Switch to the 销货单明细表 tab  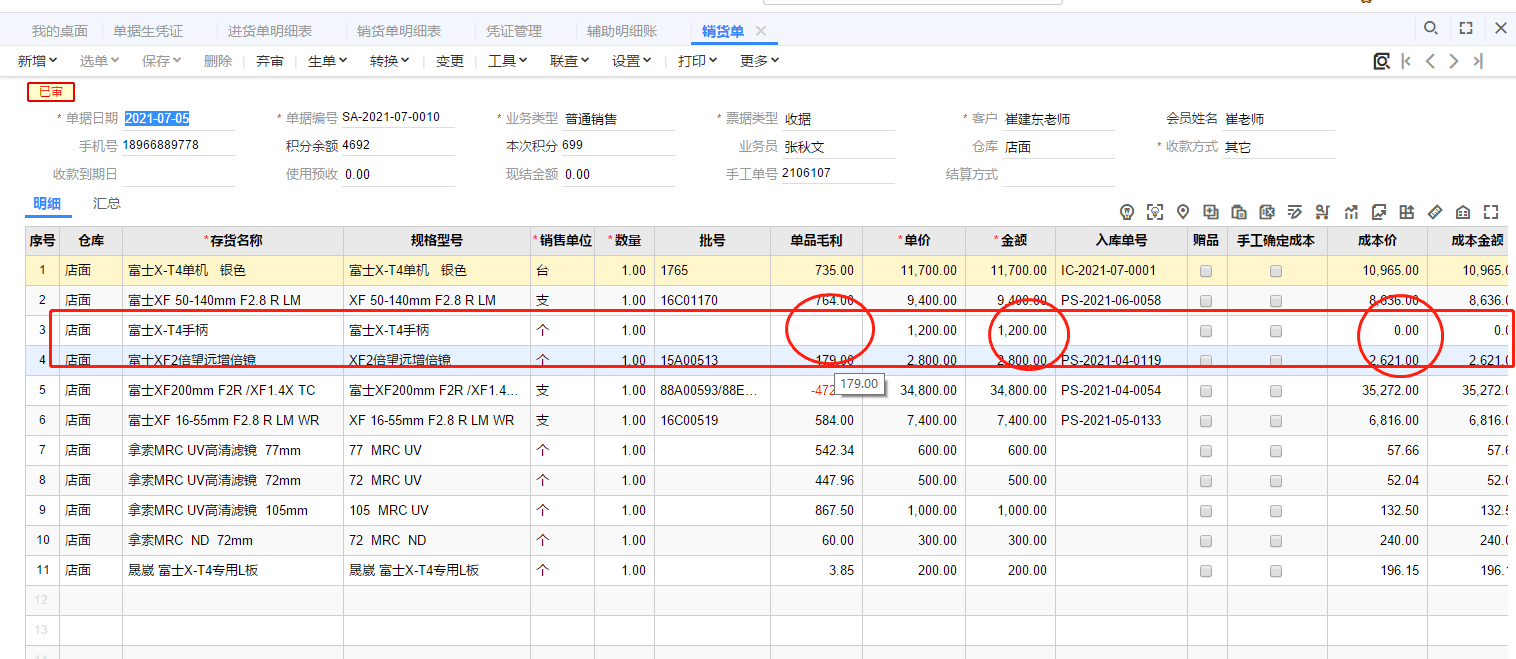pyautogui.click(x=399, y=32)
